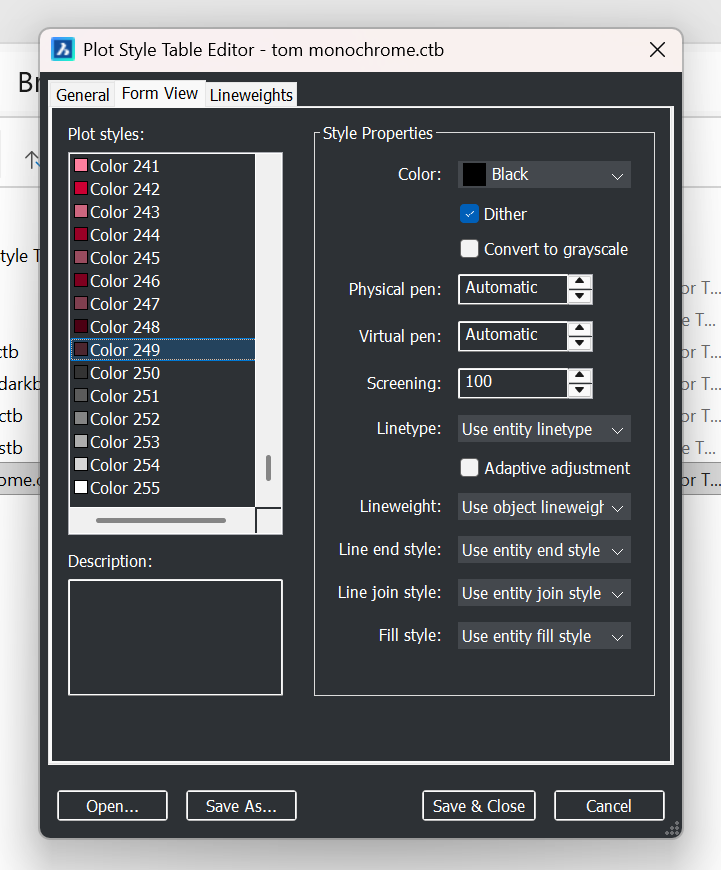Click the BricsCAD app icon in title bar
This screenshot has width=721, height=870.
click(64, 50)
